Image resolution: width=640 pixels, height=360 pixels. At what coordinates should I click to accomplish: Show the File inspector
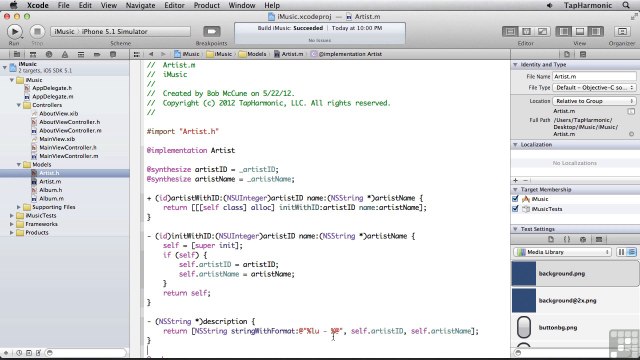[x=567, y=54]
